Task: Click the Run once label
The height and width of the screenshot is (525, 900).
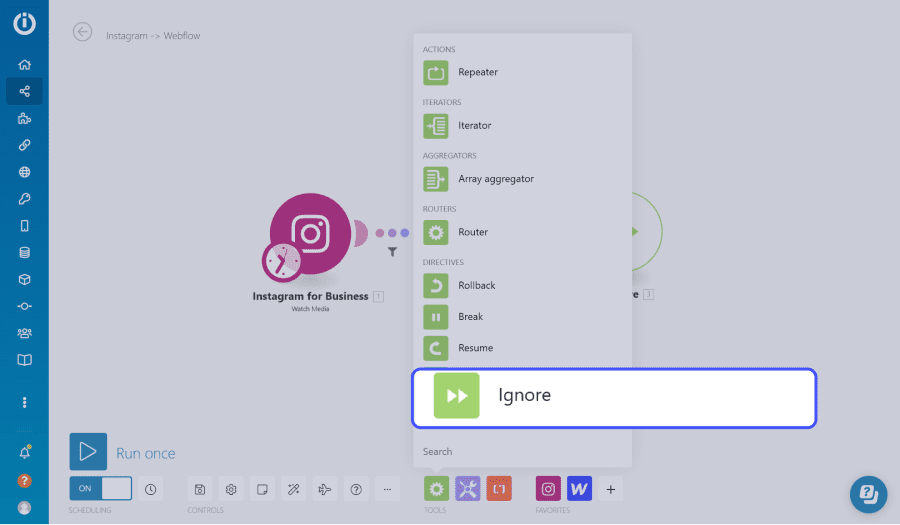Action: click(146, 453)
